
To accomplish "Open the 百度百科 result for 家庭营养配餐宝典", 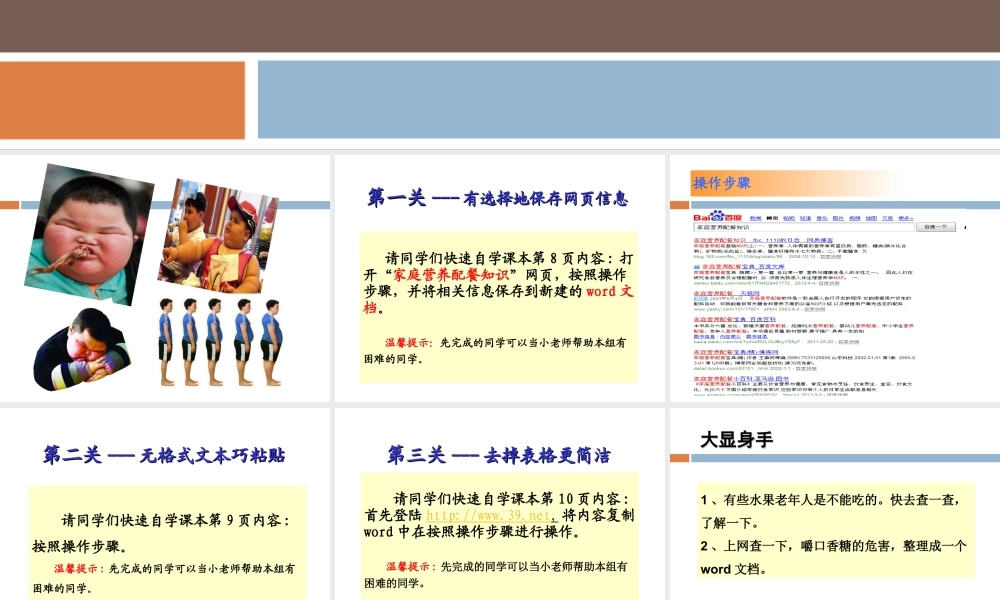I will (735, 319).
